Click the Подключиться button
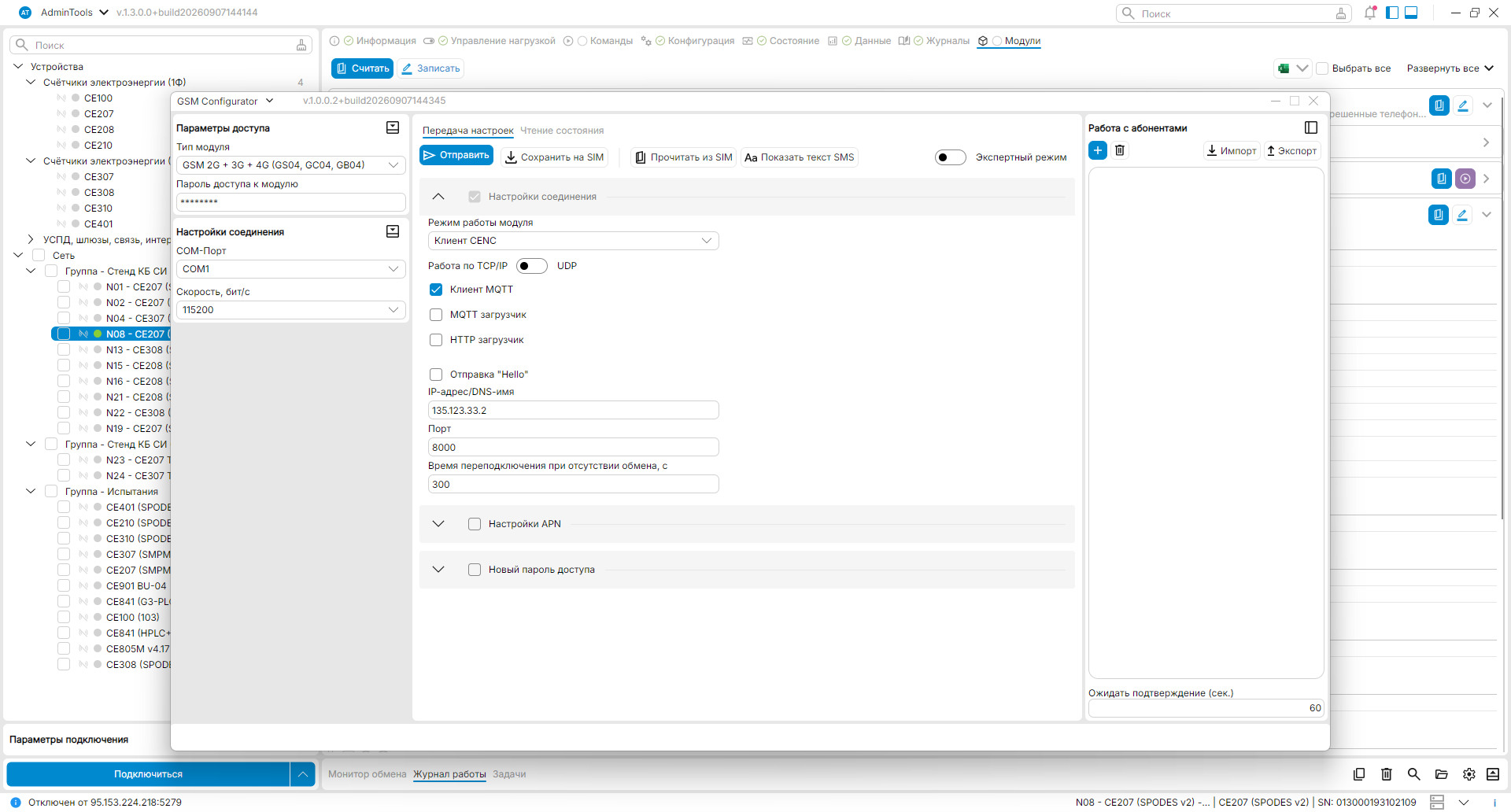 point(148,774)
